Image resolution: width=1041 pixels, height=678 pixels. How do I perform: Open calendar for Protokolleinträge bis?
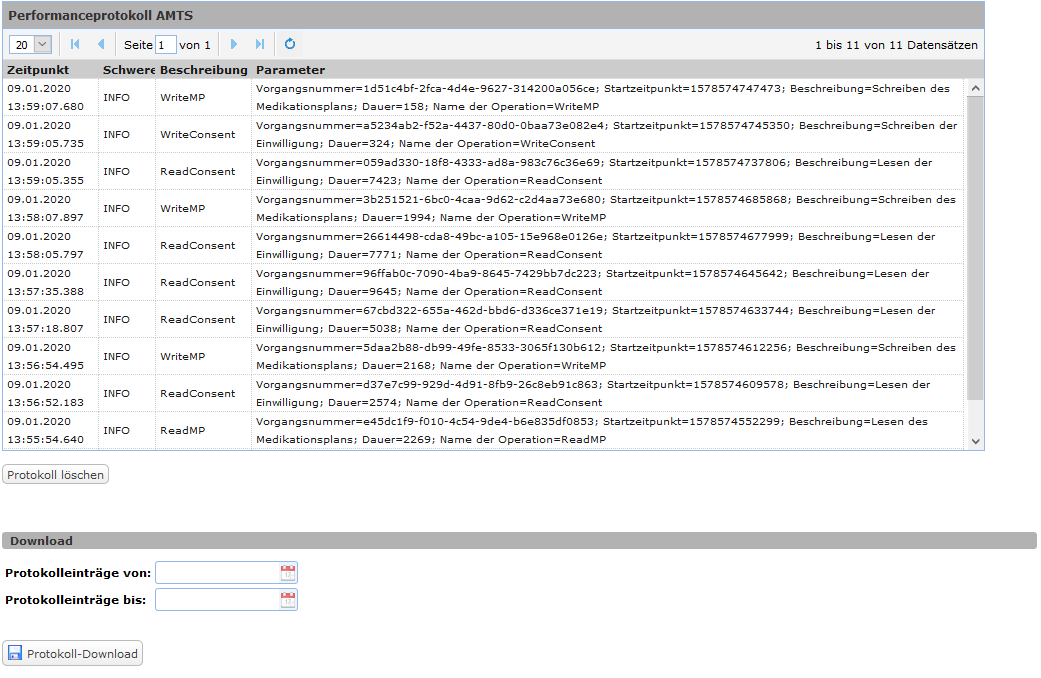click(288, 600)
